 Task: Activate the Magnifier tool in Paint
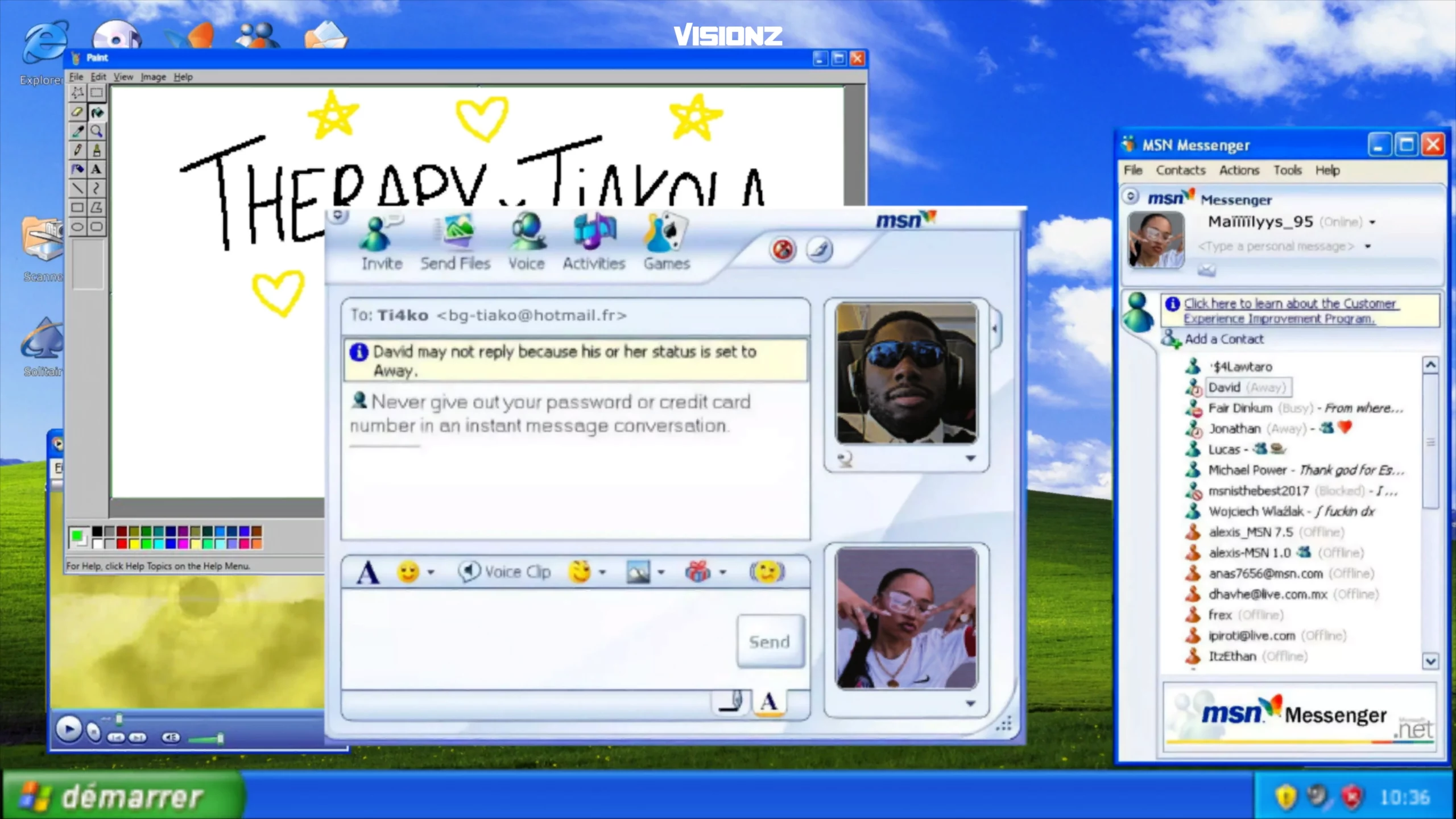point(97,131)
